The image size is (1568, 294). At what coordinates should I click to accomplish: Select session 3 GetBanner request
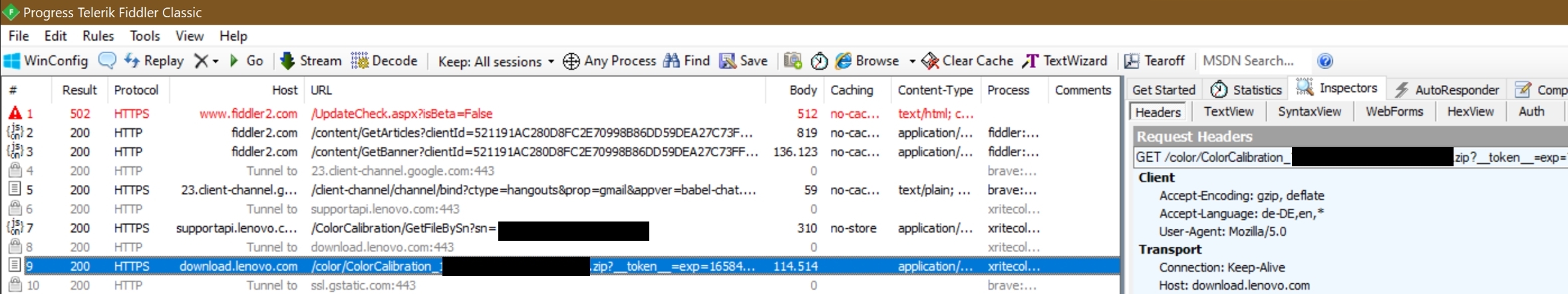tap(561, 152)
